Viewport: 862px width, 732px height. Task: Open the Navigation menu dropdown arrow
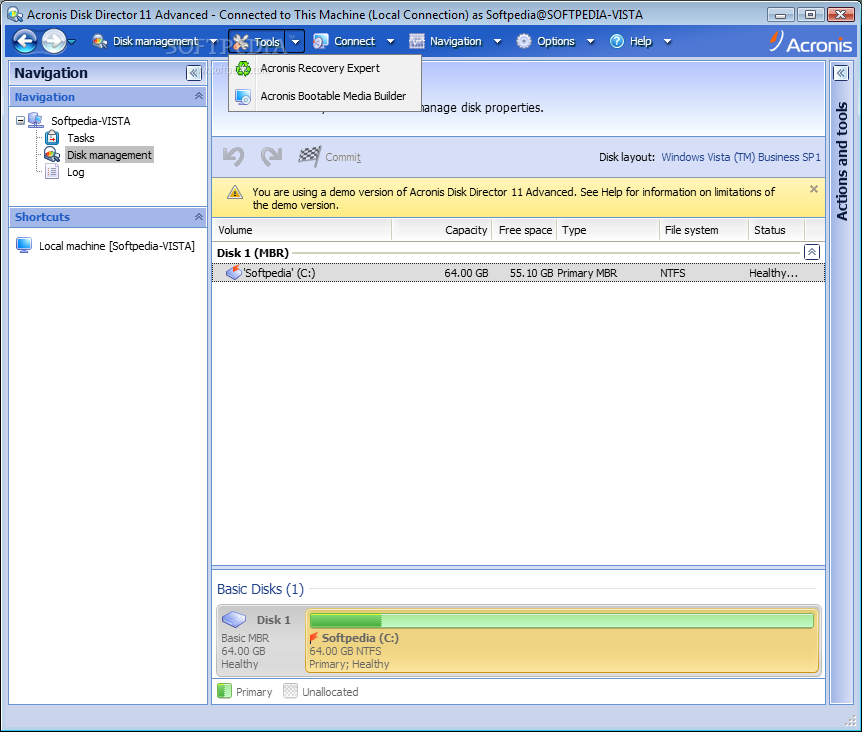click(x=498, y=41)
